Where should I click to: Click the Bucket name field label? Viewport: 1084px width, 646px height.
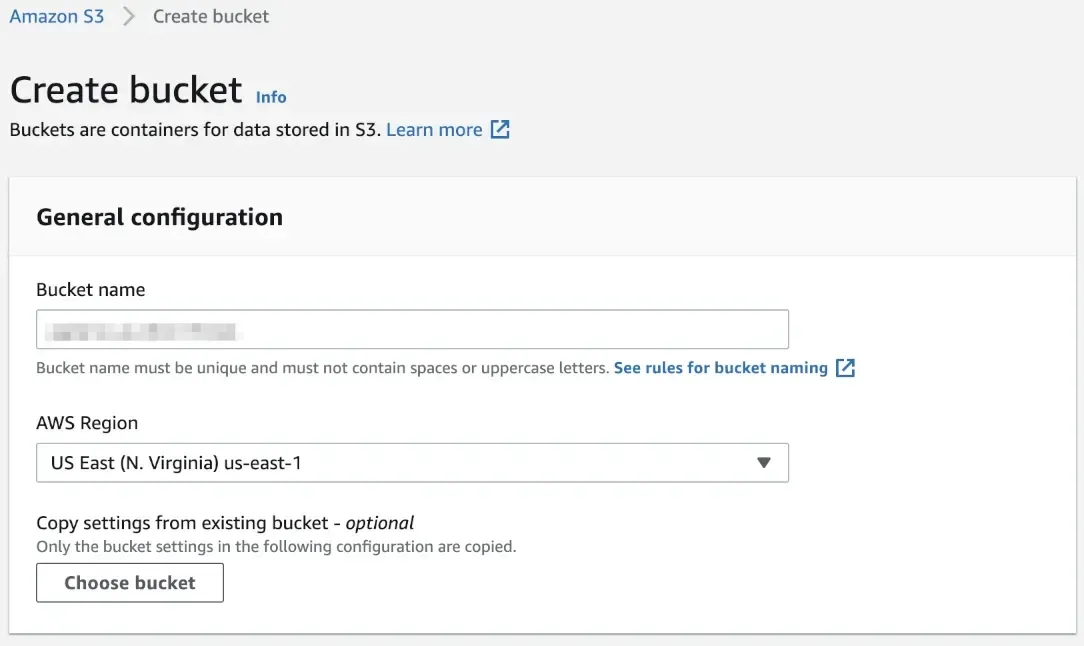coord(90,289)
